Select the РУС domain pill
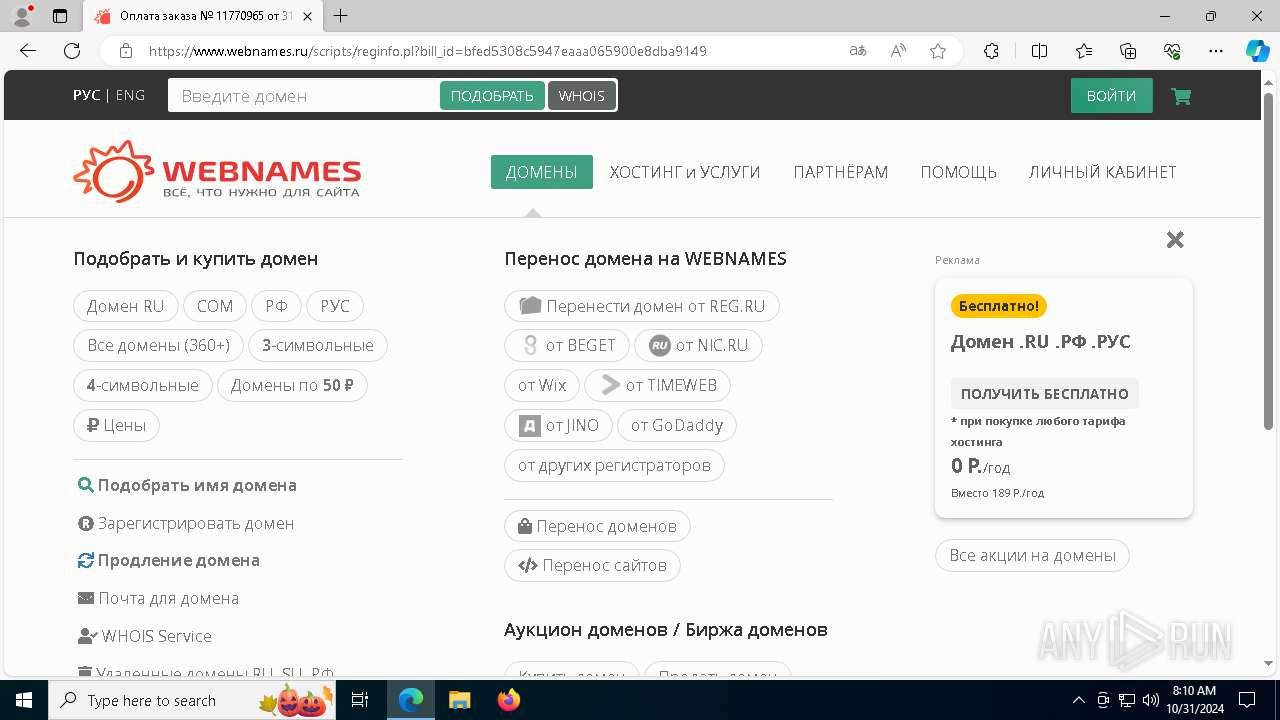The width and height of the screenshot is (1280, 720). 335,306
